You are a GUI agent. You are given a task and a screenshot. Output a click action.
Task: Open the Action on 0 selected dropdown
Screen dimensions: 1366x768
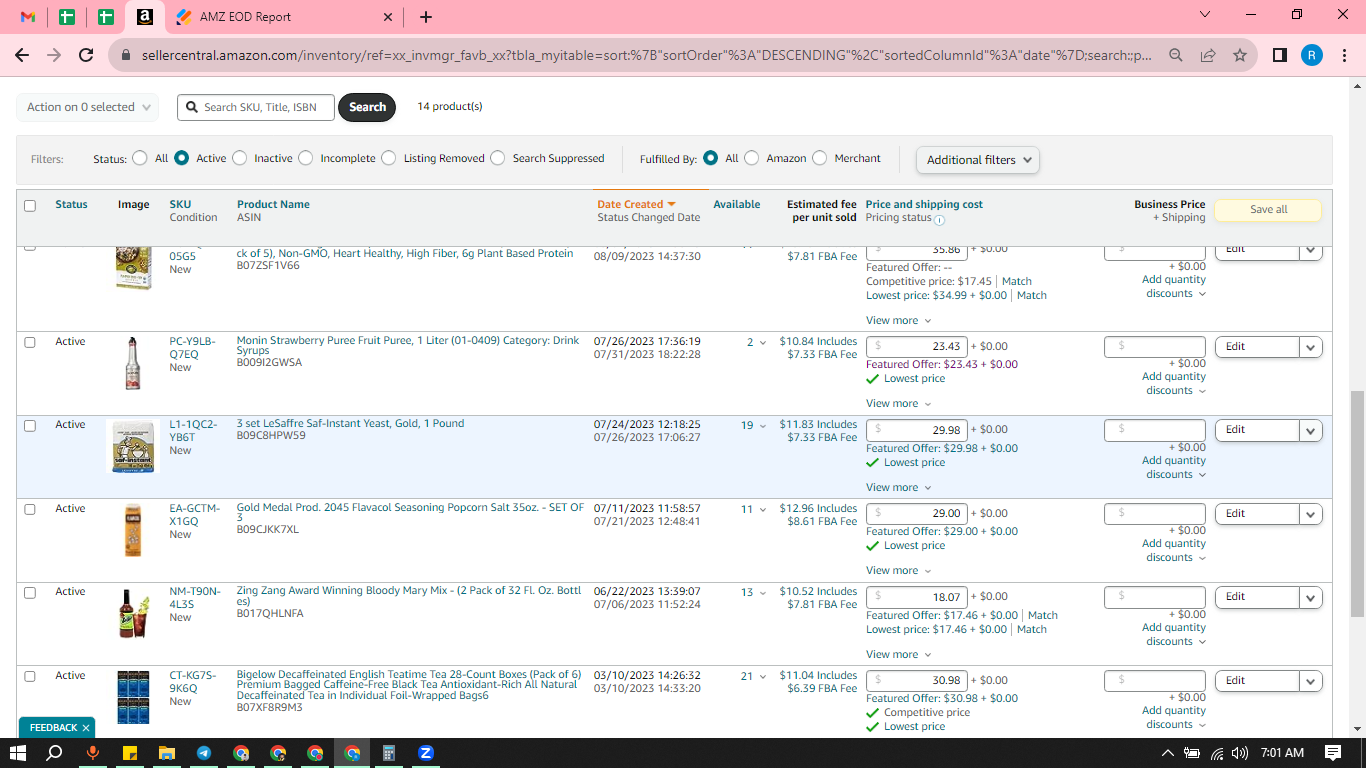click(x=88, y=107)
